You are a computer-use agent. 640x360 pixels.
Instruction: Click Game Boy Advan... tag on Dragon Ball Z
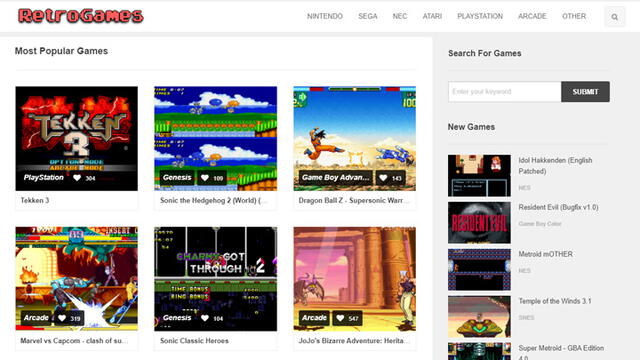[x=336, y=178]
